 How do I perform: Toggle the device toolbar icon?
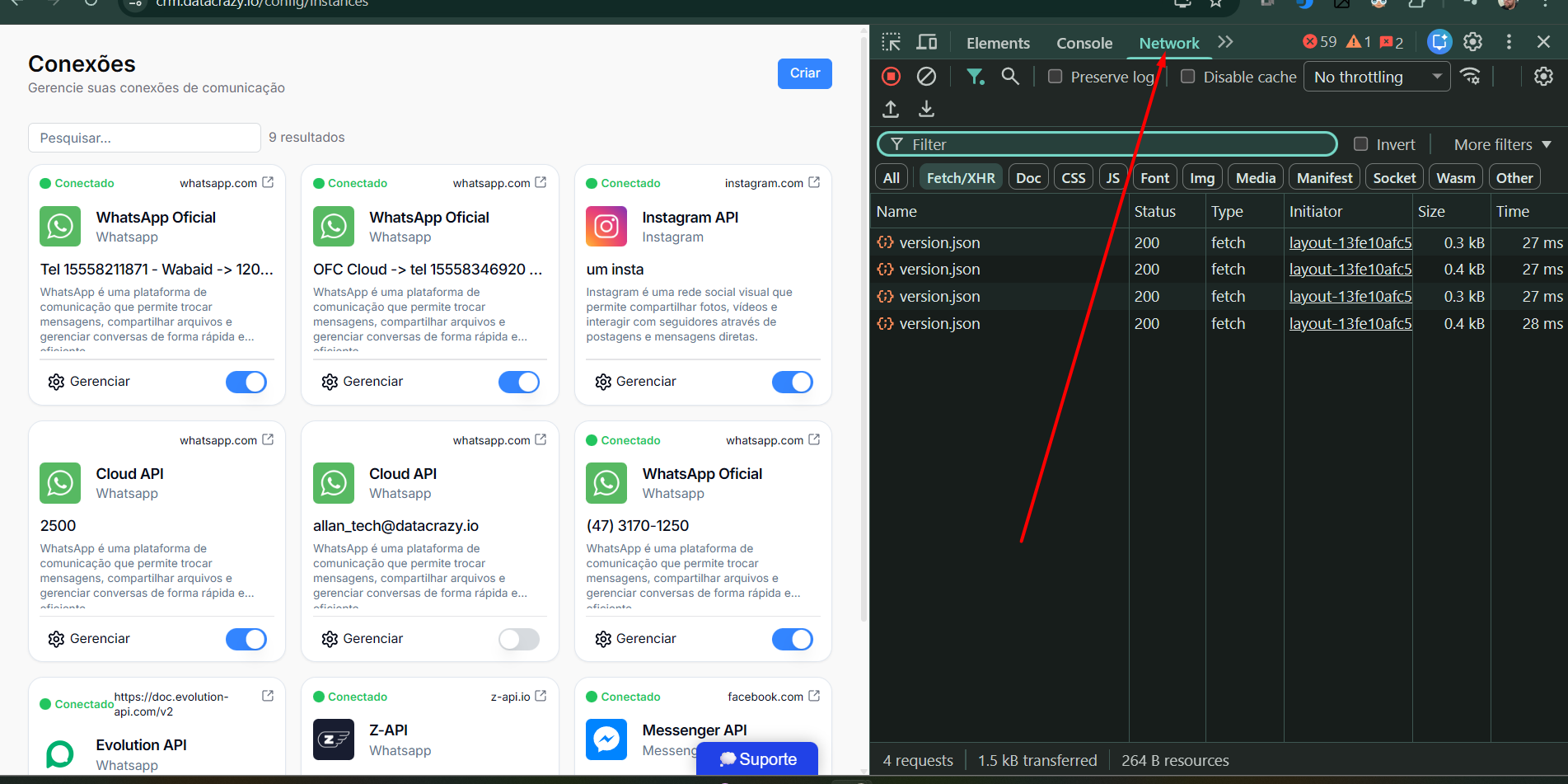tap(927, 42)
